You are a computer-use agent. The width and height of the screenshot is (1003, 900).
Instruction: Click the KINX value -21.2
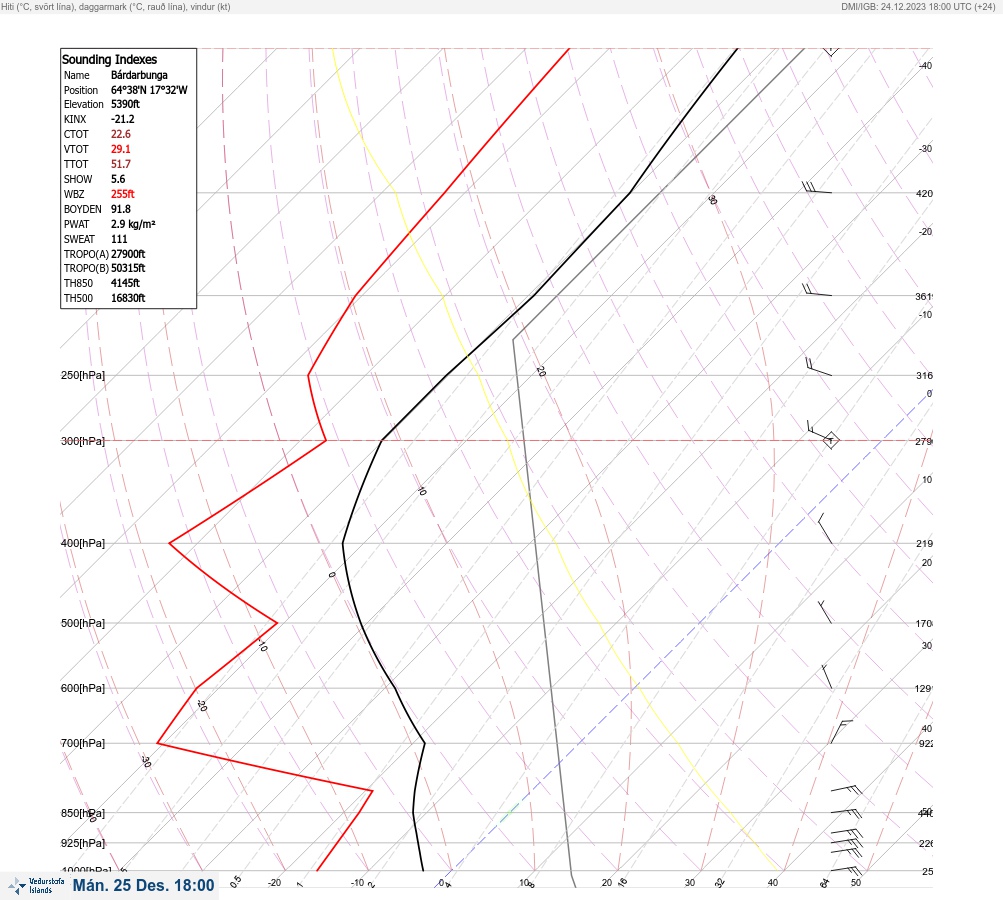tap(122, 119)
